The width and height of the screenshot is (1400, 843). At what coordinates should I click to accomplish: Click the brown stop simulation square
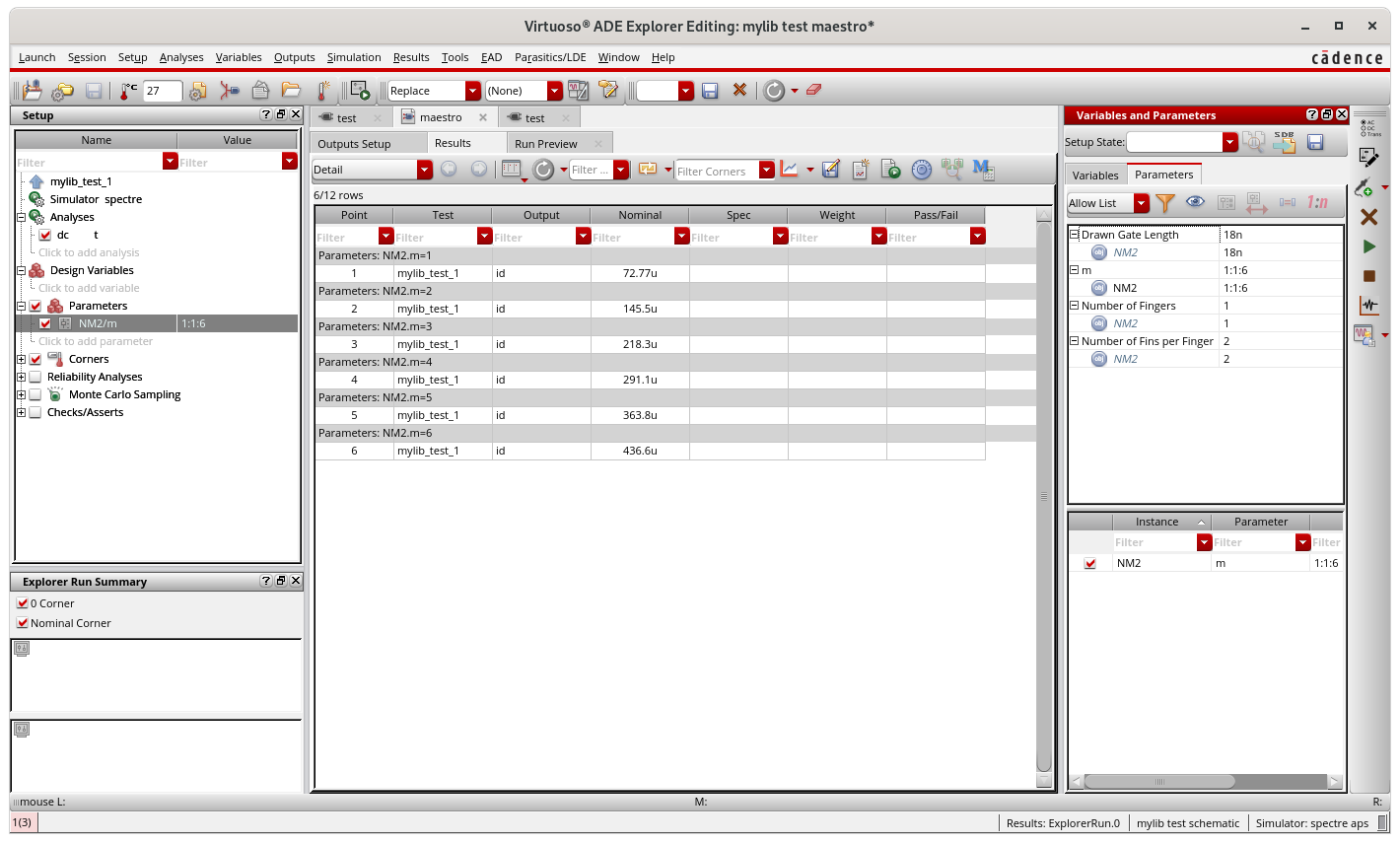click(1368, 276)
